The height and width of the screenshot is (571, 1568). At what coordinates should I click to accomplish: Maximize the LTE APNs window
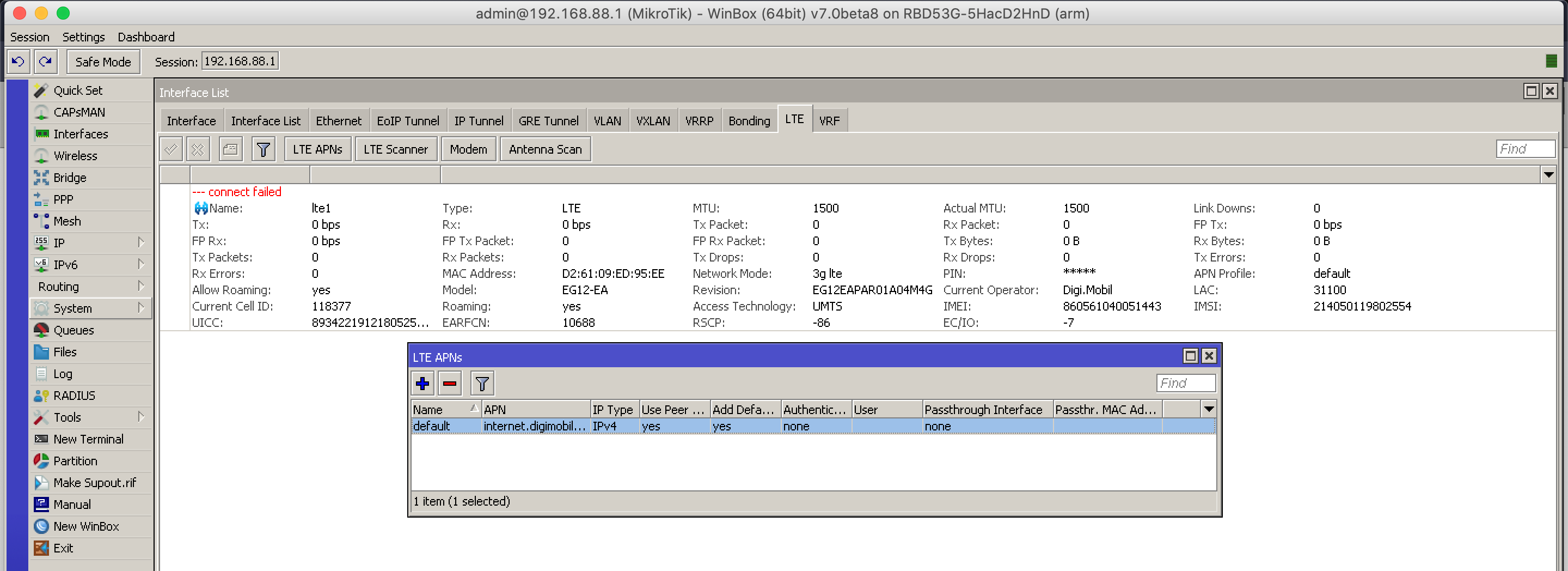(x=1191, y=356)
